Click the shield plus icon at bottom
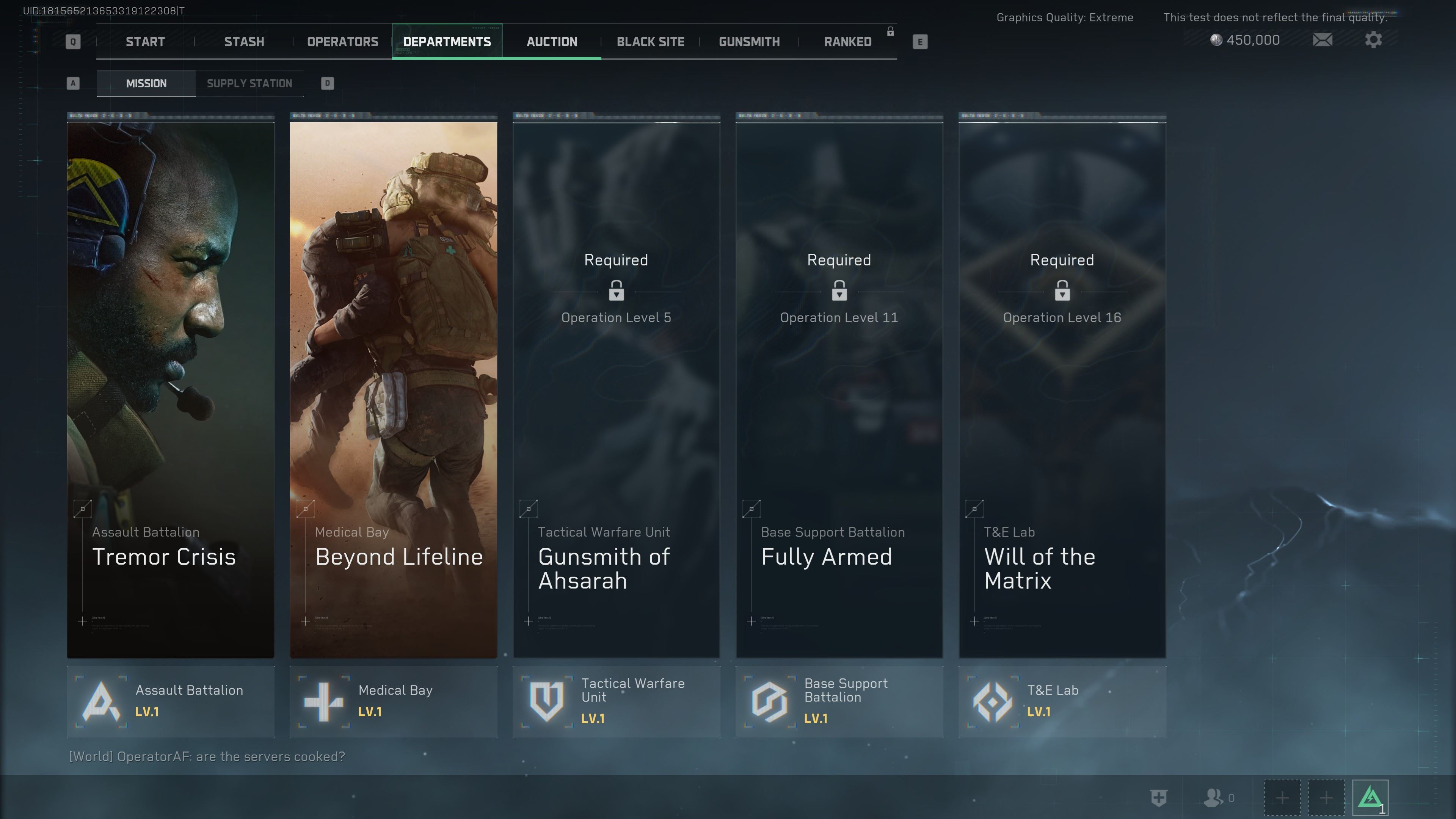 click(1159, 797)
